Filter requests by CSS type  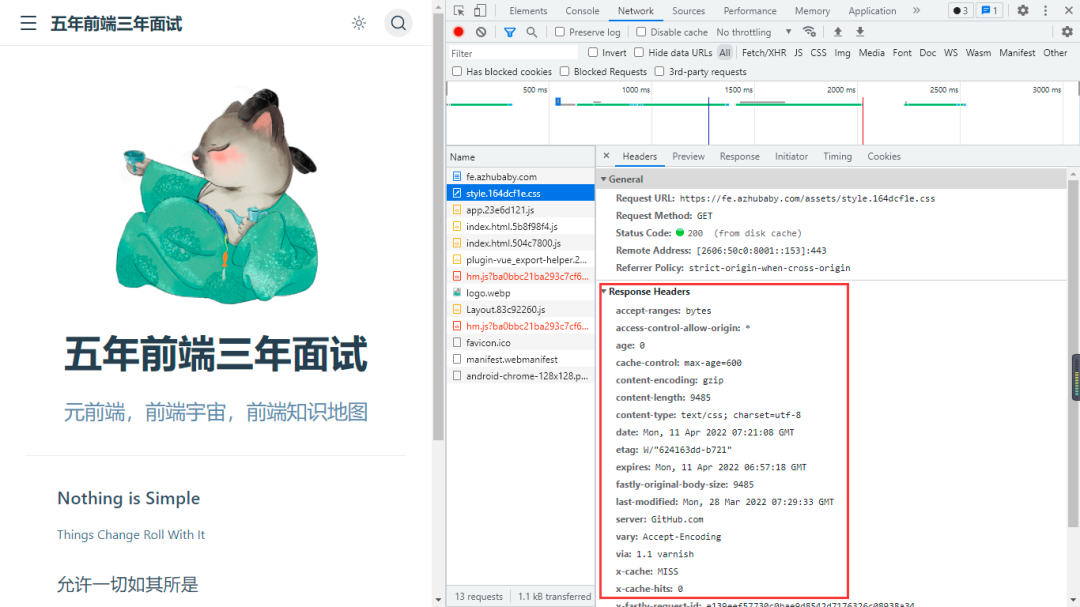point(818,52)
